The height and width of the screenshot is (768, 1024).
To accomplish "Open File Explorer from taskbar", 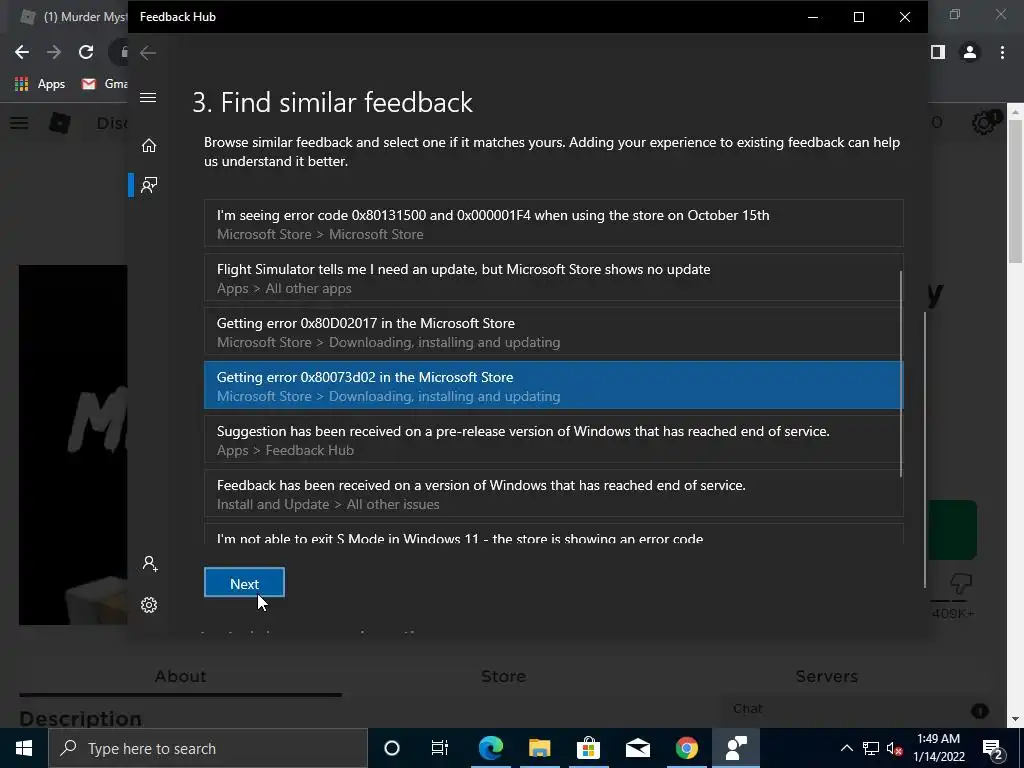I will pyautogui.click(x=539, y=748).
